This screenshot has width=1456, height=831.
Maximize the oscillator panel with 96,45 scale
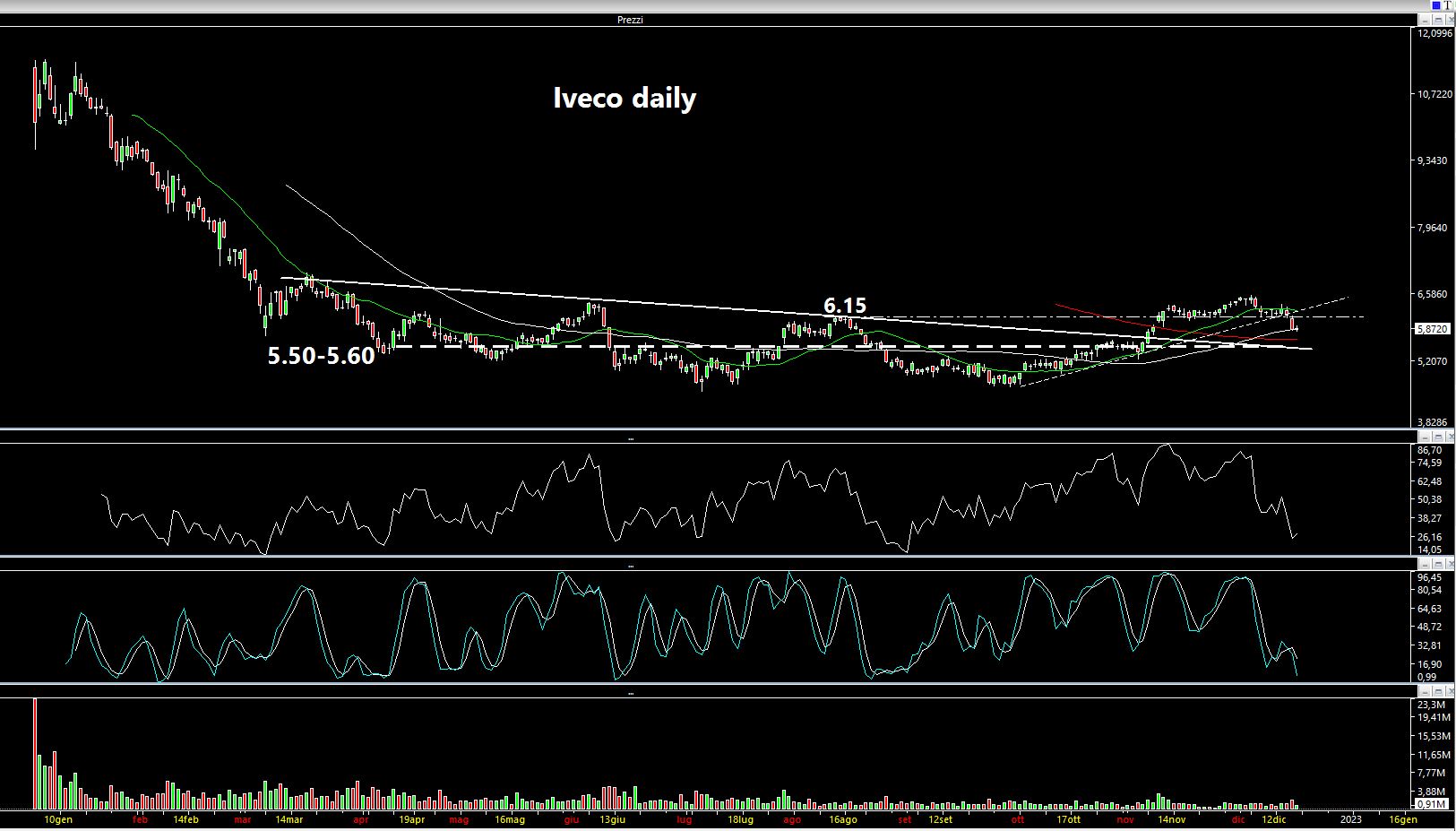(1437, 563)
